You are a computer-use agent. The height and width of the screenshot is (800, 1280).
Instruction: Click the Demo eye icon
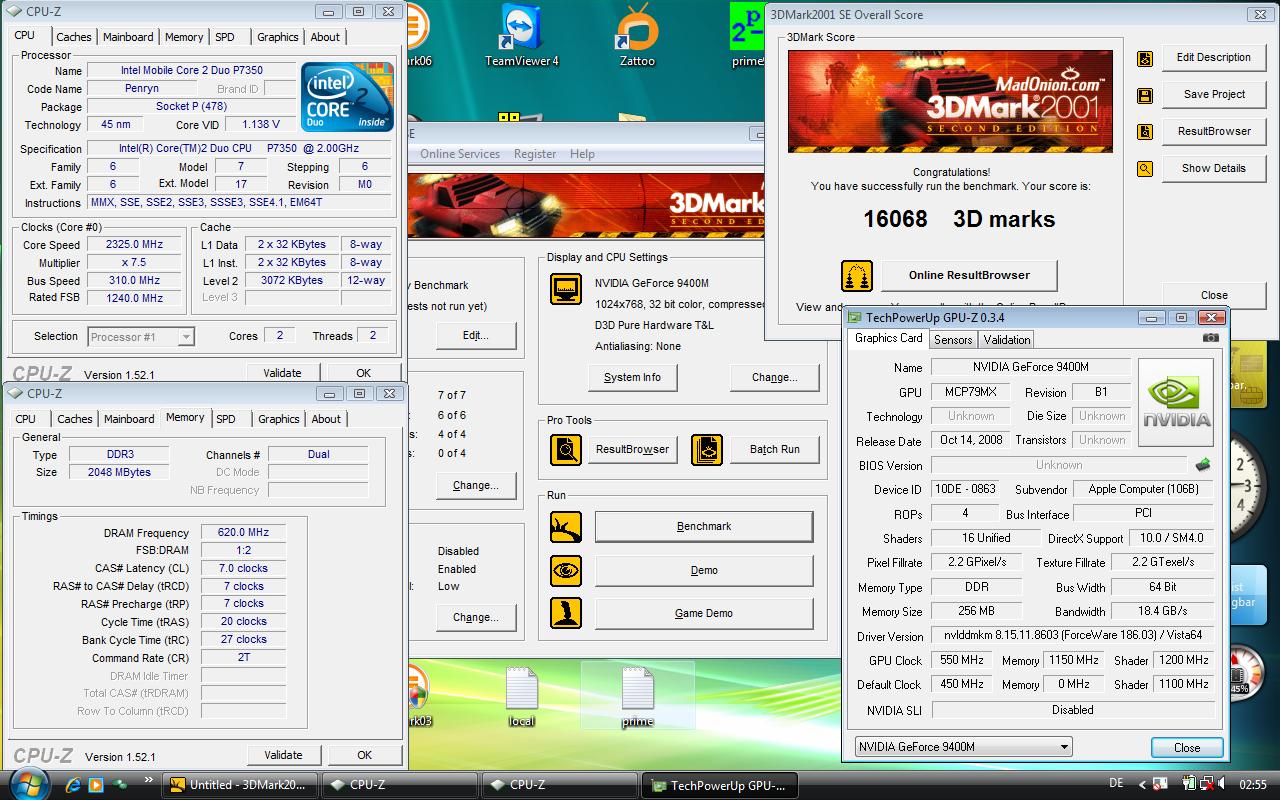point(566,571)
